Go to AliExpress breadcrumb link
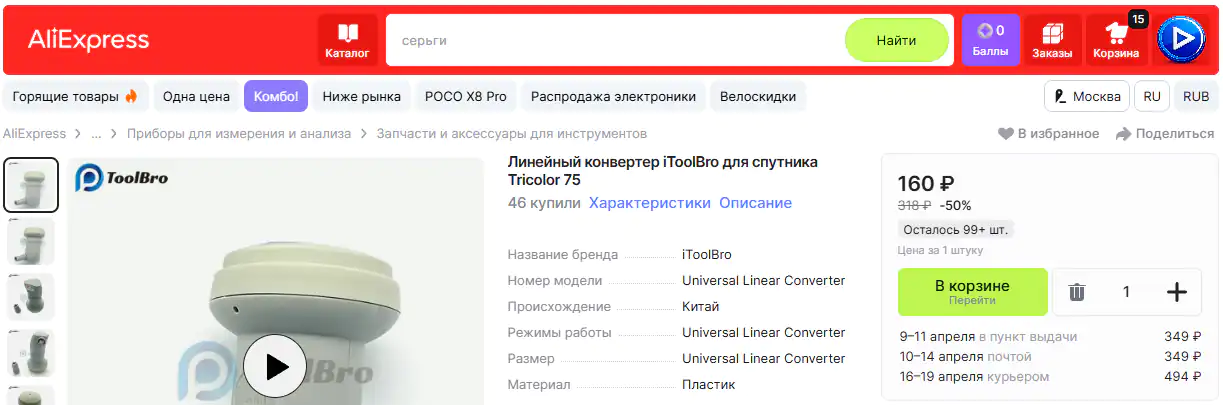 (34, 133)
